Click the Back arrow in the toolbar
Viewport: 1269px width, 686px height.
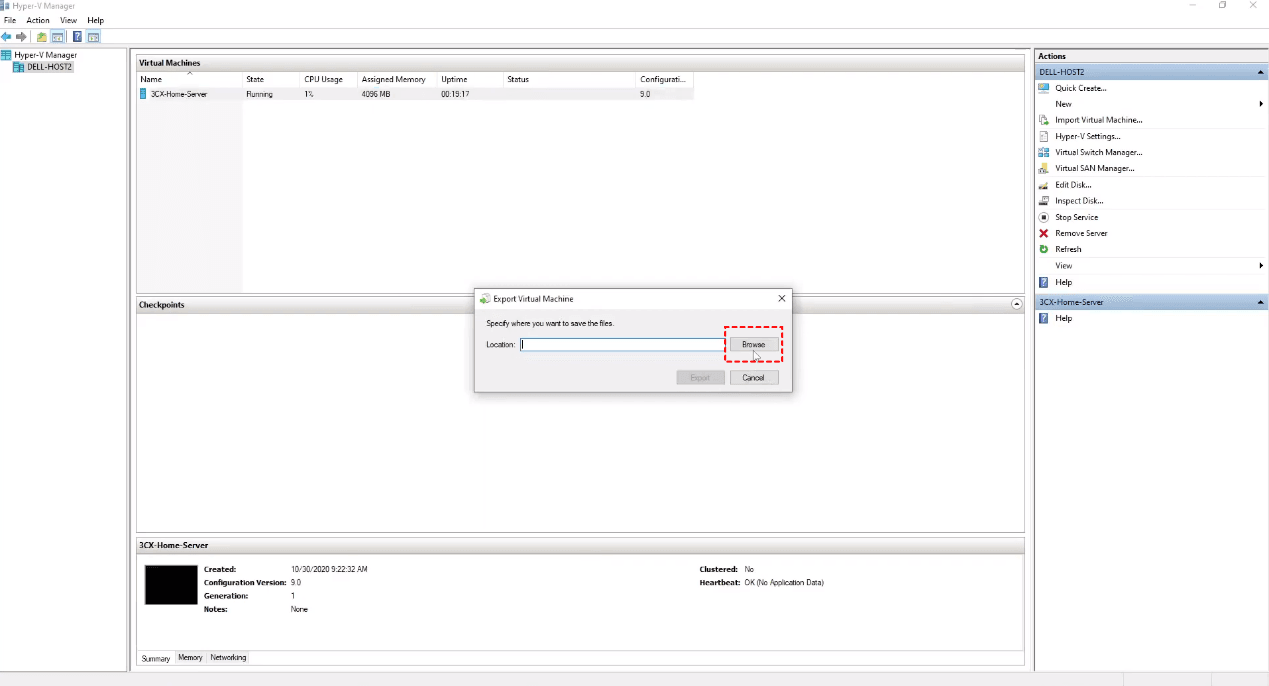[x=6, y=37]
